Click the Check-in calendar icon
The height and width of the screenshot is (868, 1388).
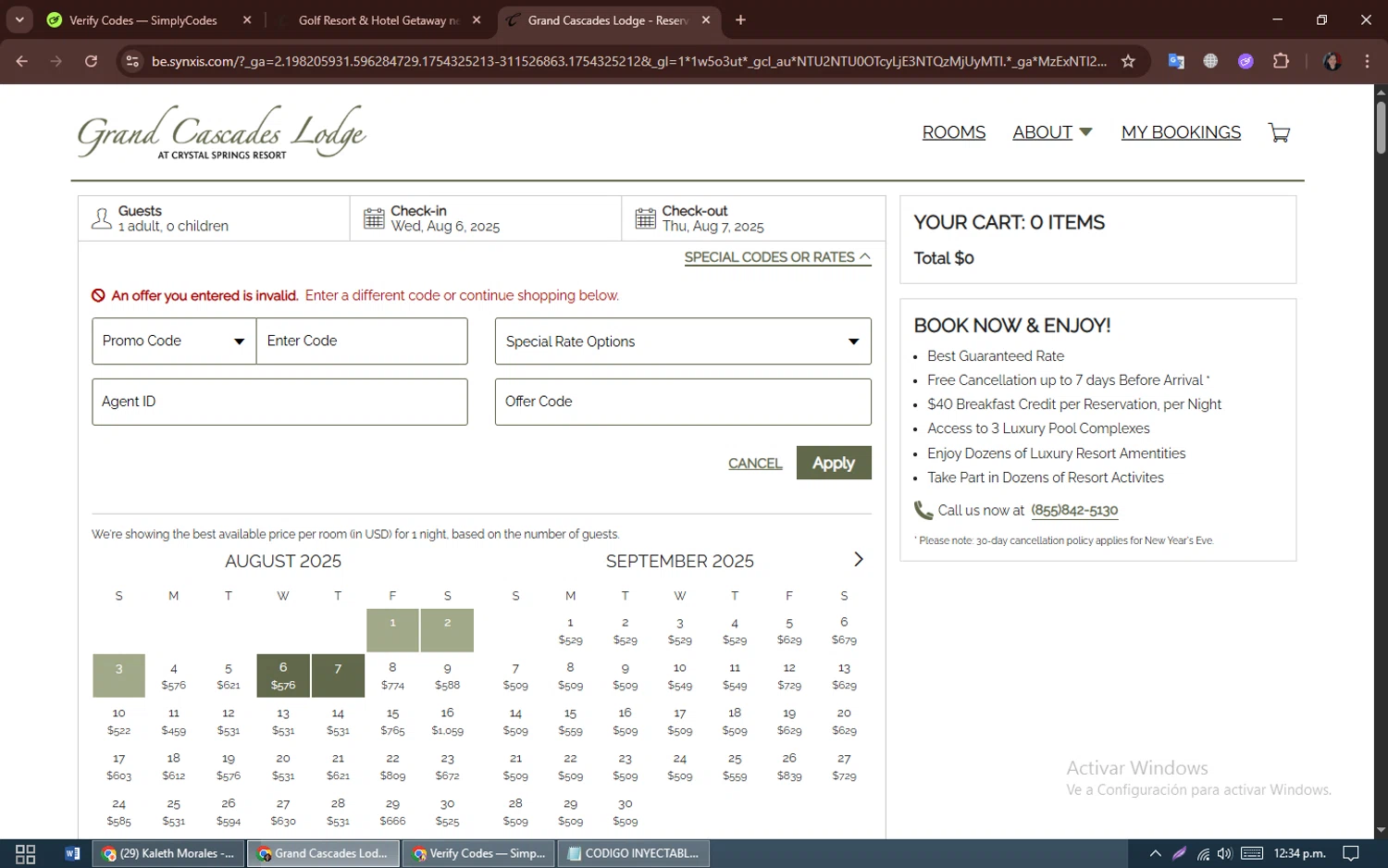click(x=374, y=218)
